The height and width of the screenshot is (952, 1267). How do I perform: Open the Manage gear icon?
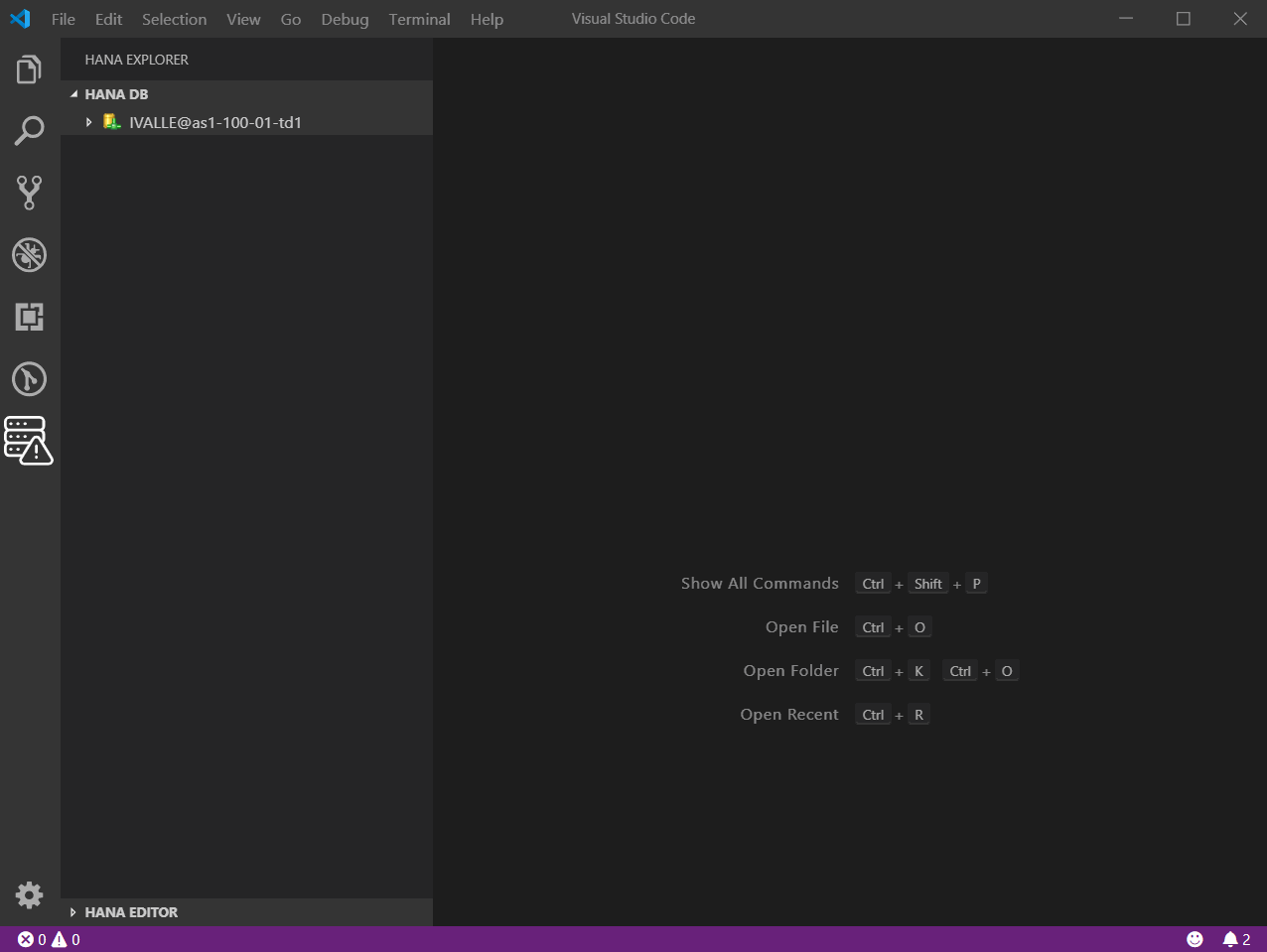pos(29,894)
